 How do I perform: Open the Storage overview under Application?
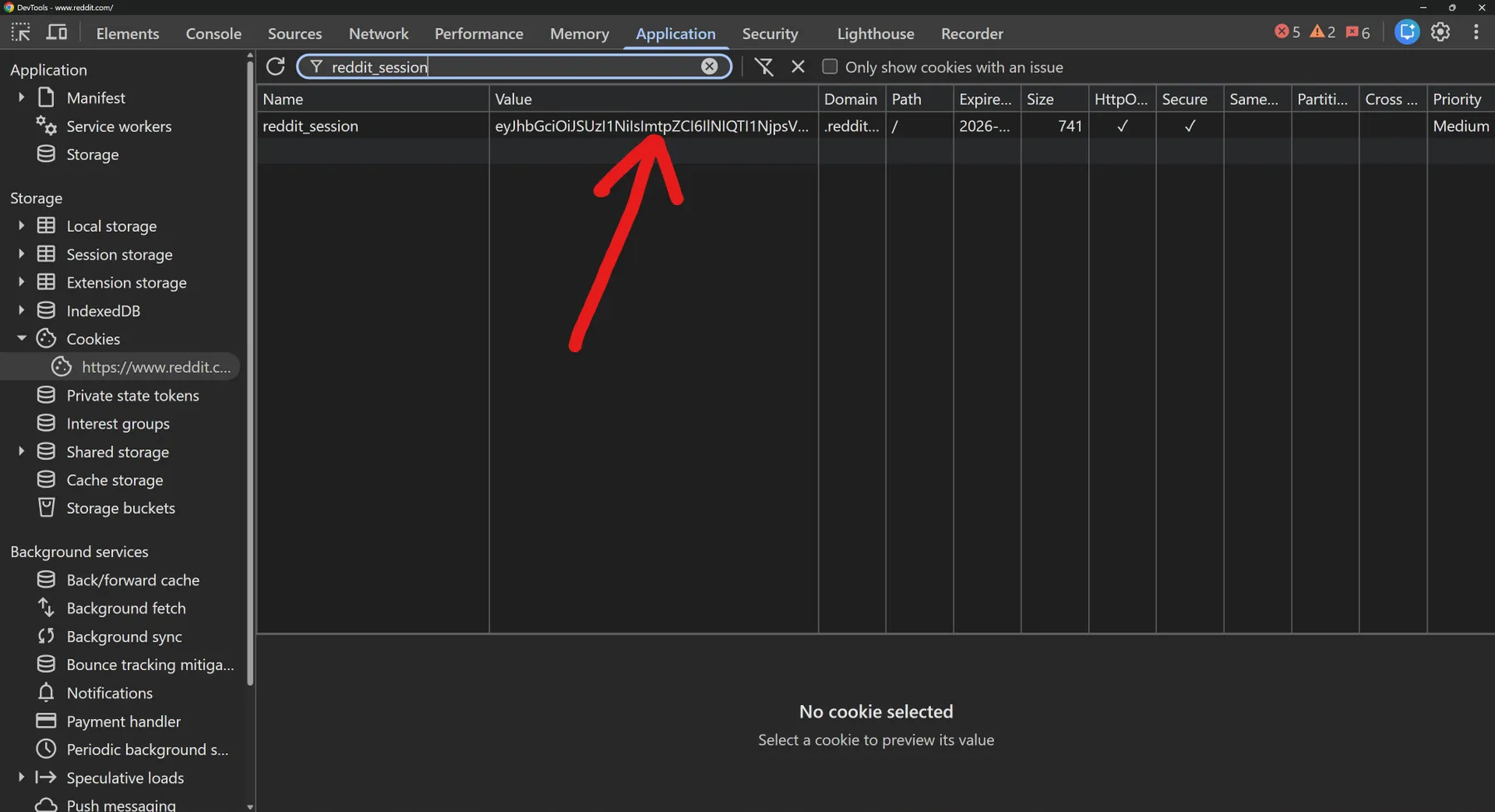pos(92,154)
